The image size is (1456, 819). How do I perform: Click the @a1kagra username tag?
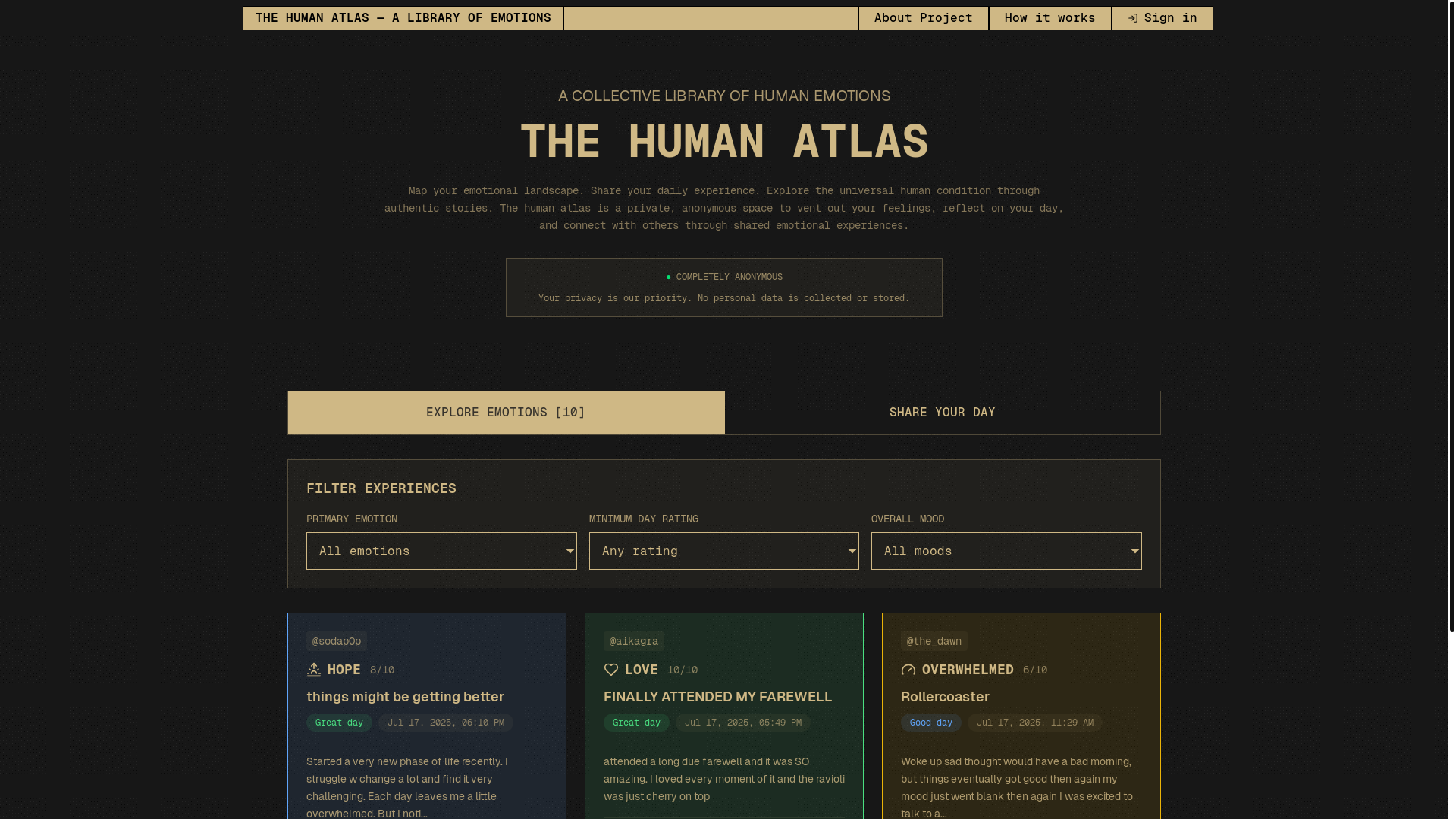point(634,641)
